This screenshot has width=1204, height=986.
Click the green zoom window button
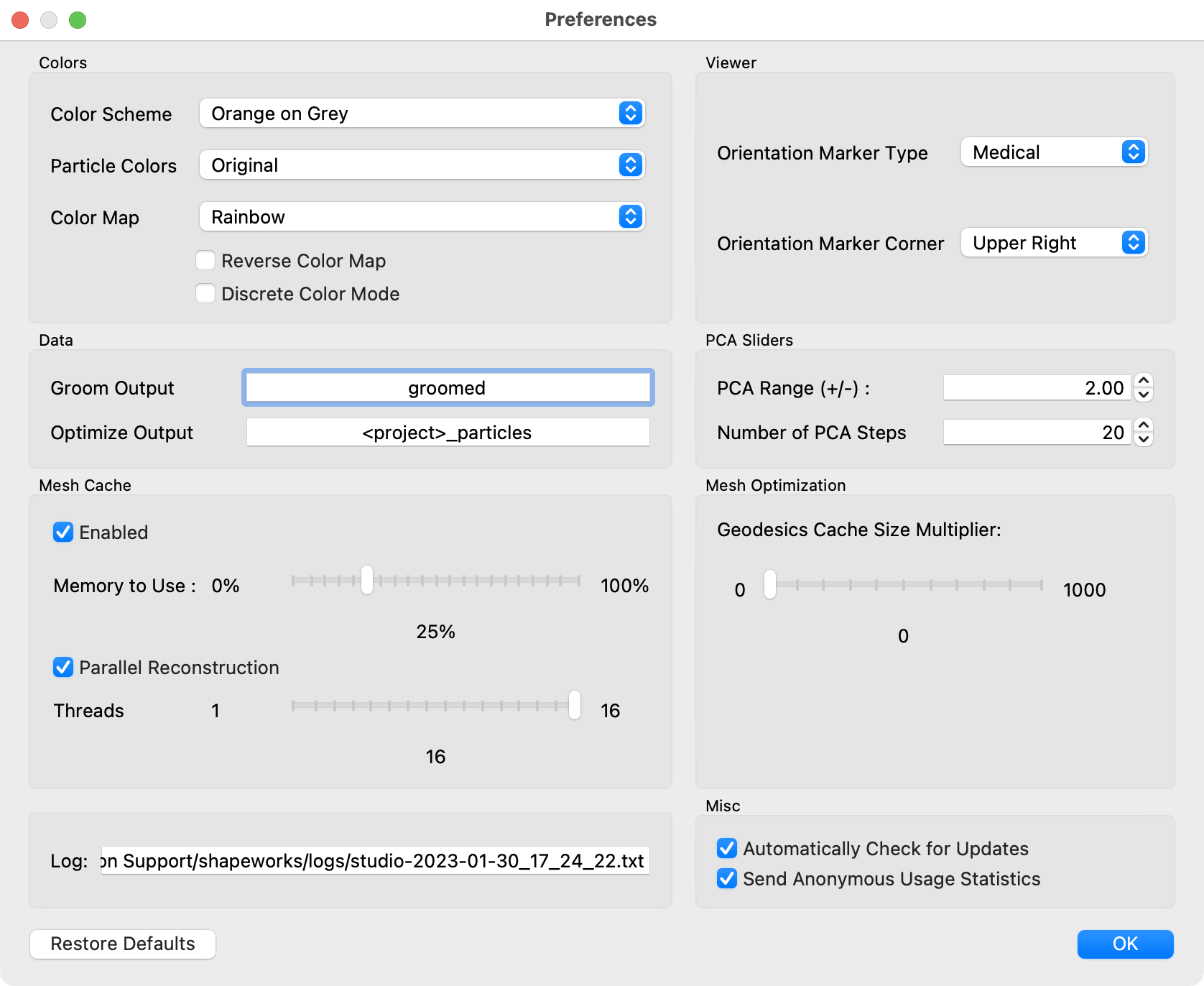coord(78,20)
